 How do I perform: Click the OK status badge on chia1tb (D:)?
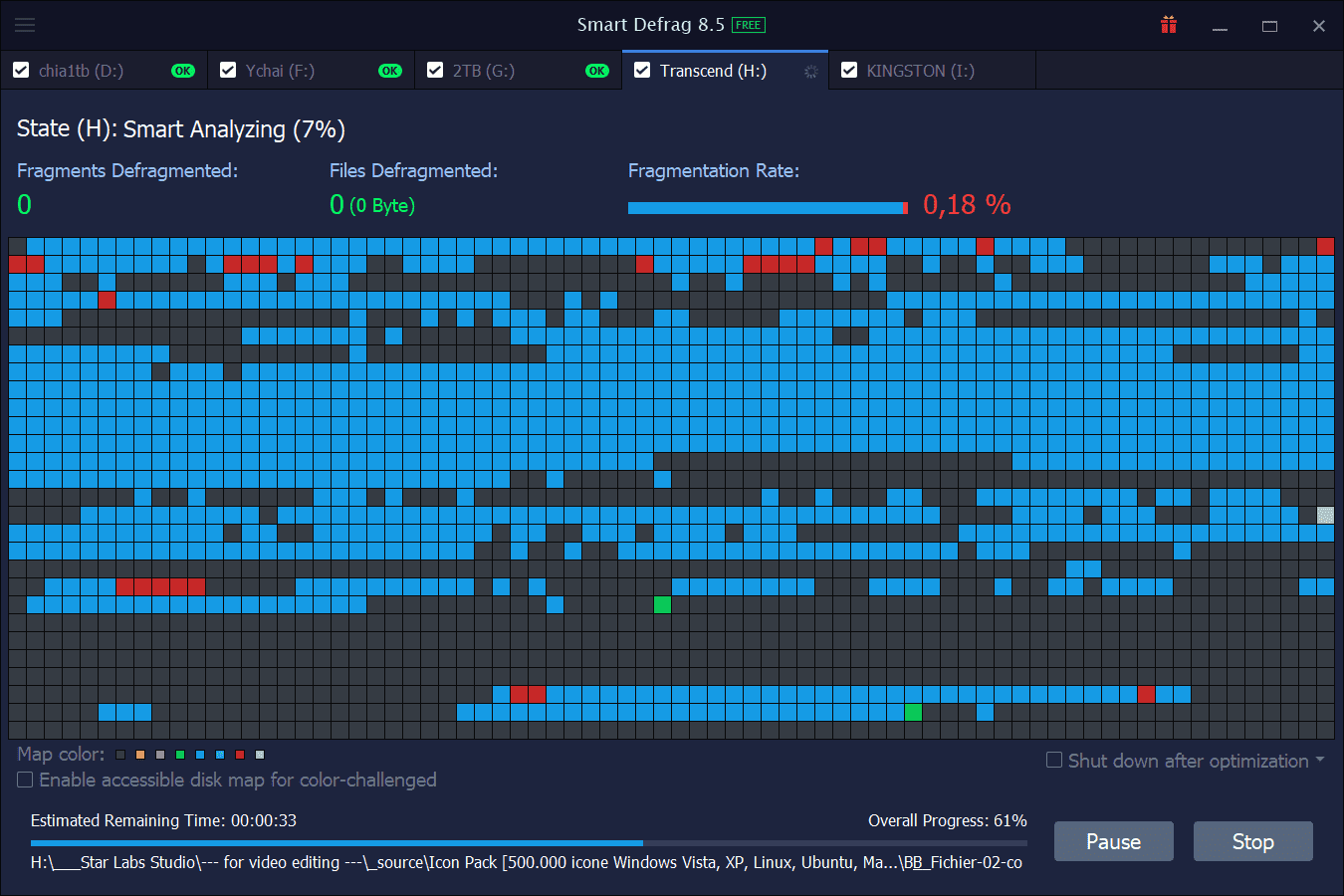tap(183, 71)
